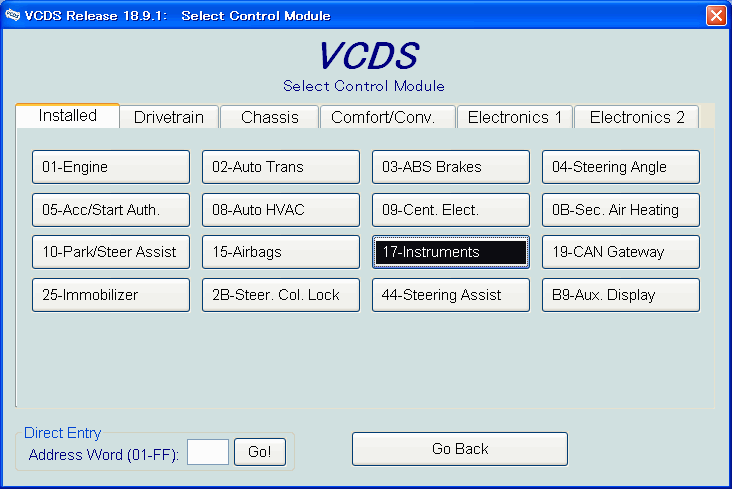Click the highlighted 17-Instruments button
Viewport: 732px width, 489px height.
(x=450, y=252)
